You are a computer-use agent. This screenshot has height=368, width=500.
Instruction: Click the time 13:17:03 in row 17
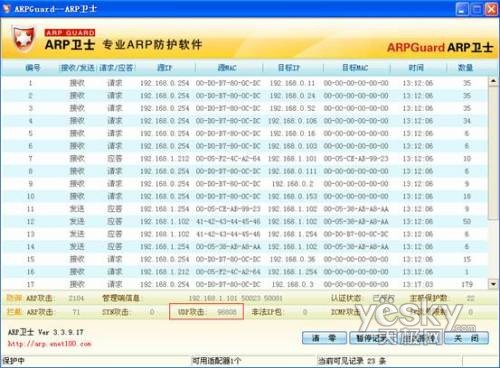[418, 284]
